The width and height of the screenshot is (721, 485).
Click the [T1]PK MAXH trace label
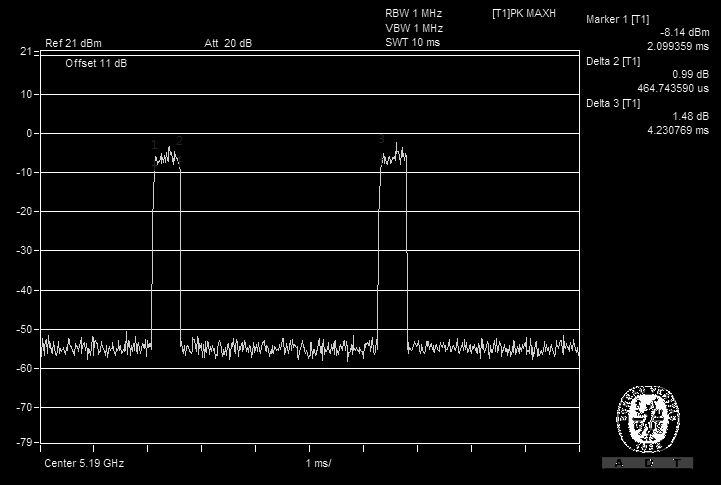click(x=524, y=13)
